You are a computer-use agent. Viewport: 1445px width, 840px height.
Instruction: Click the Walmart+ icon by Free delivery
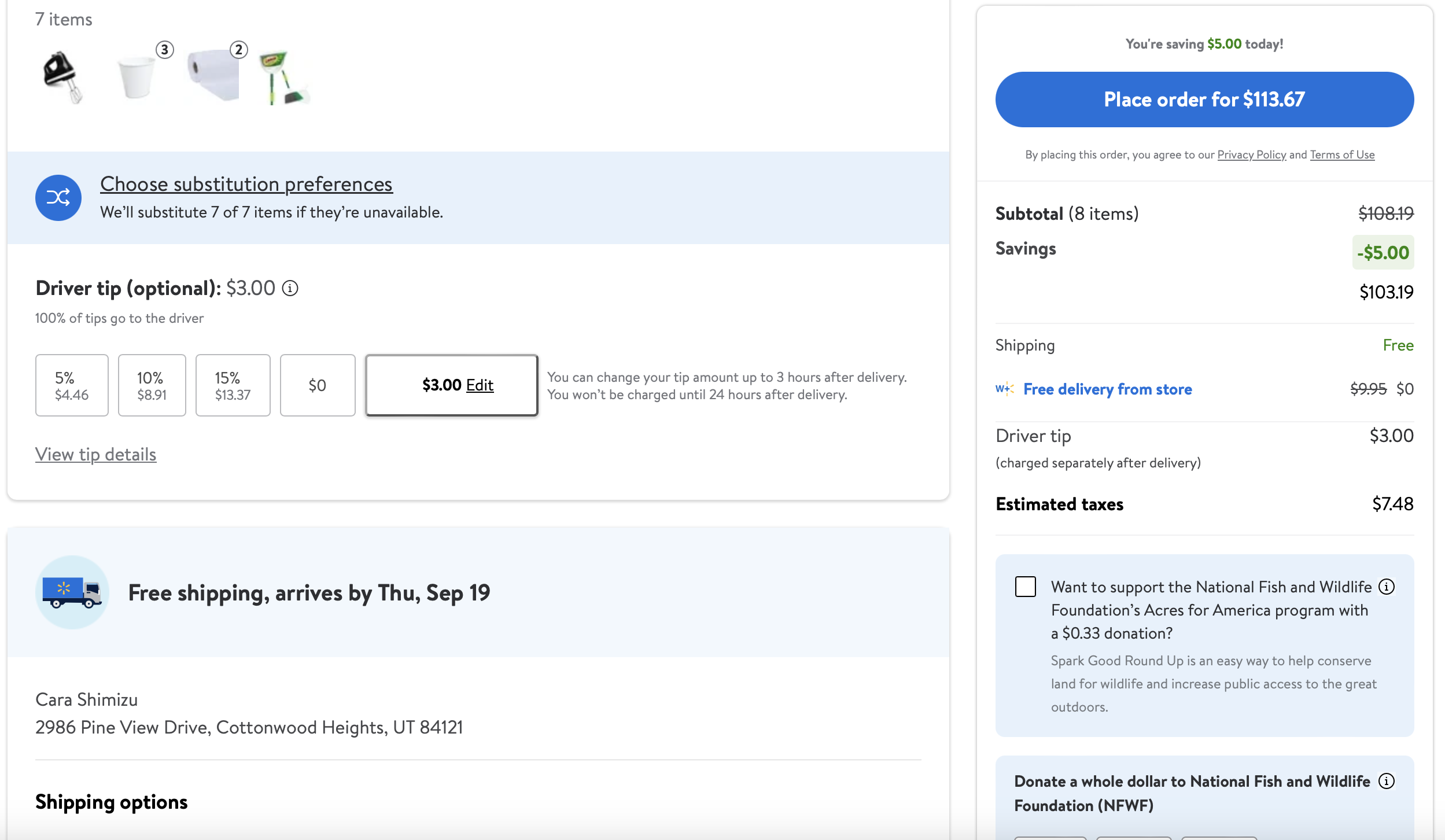coord(1004,389)
